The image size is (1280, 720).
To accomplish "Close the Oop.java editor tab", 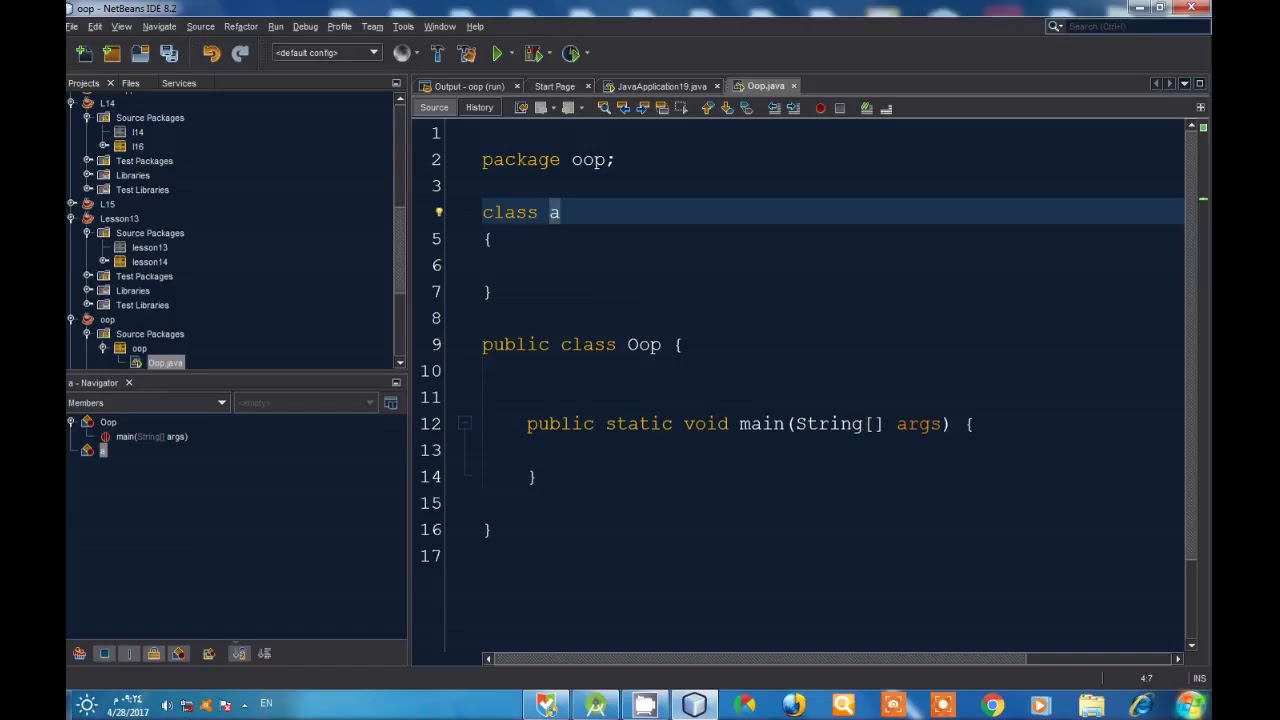I will [794, 86].
